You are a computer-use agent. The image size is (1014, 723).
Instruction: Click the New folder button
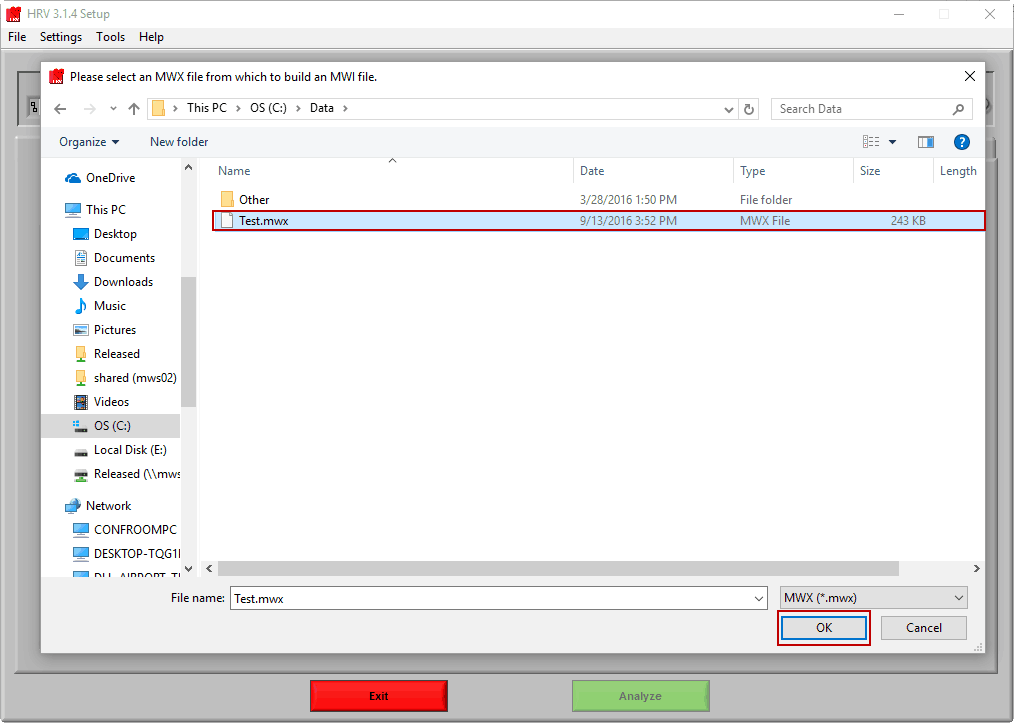coord(179,142)
